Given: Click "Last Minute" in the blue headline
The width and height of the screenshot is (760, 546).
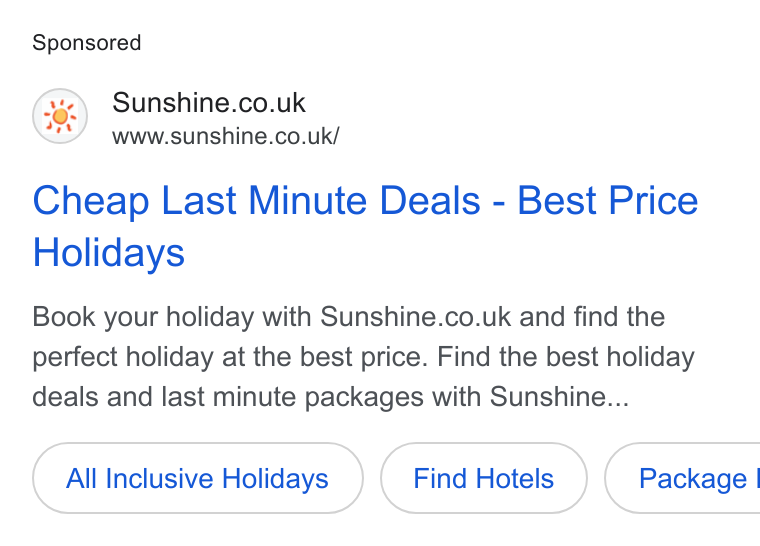Looking at the screenshot, I should point(265,201).
